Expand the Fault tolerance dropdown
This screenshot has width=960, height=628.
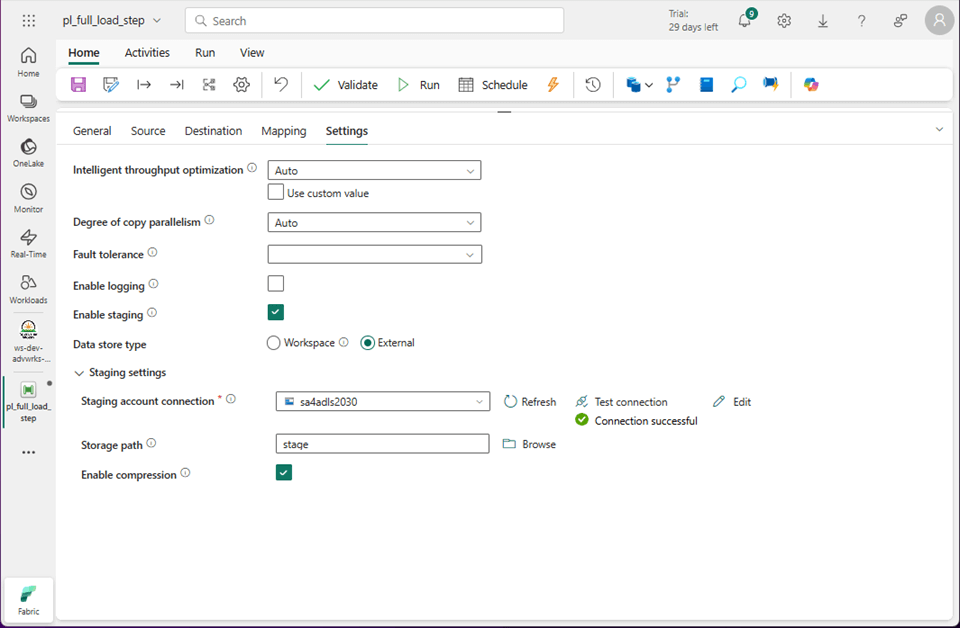pyautogui.click(x=374, y=255)
